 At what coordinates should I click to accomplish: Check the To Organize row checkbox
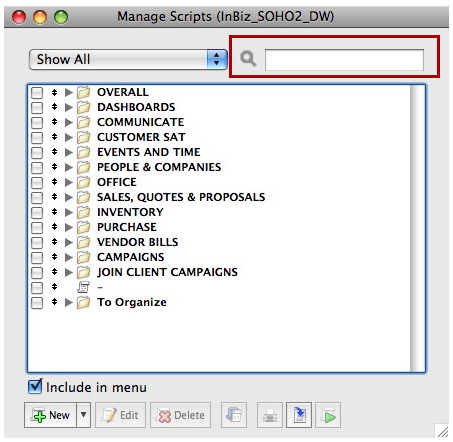(x=37, y=303)
